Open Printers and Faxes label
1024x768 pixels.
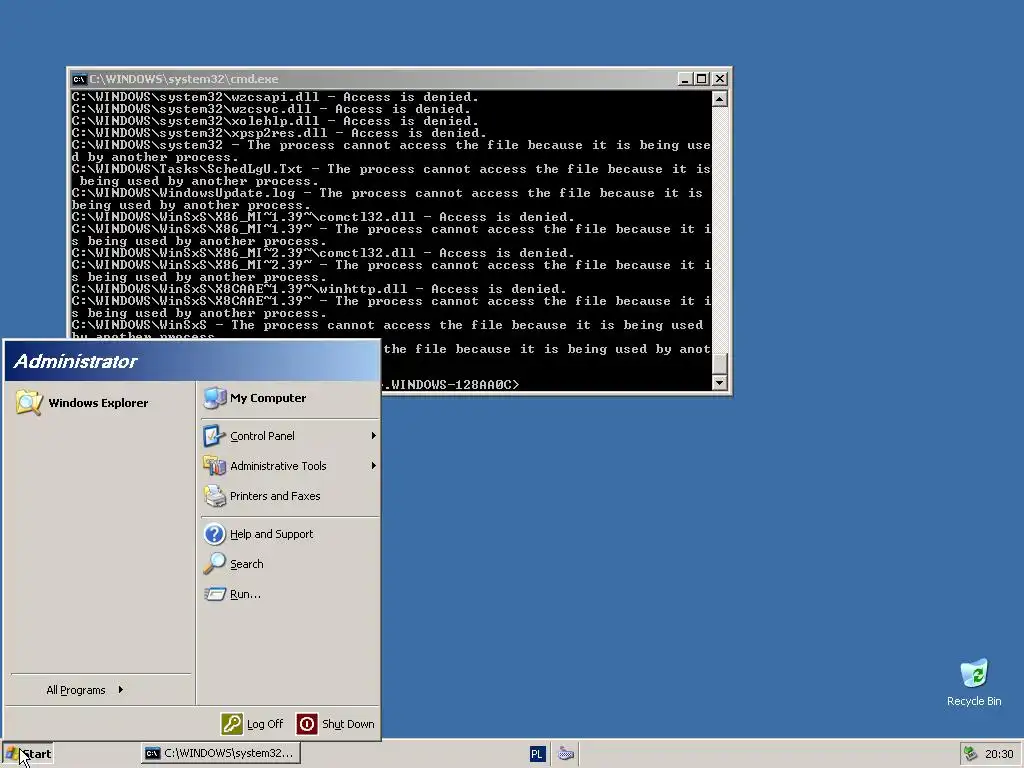tap(275, 496)
